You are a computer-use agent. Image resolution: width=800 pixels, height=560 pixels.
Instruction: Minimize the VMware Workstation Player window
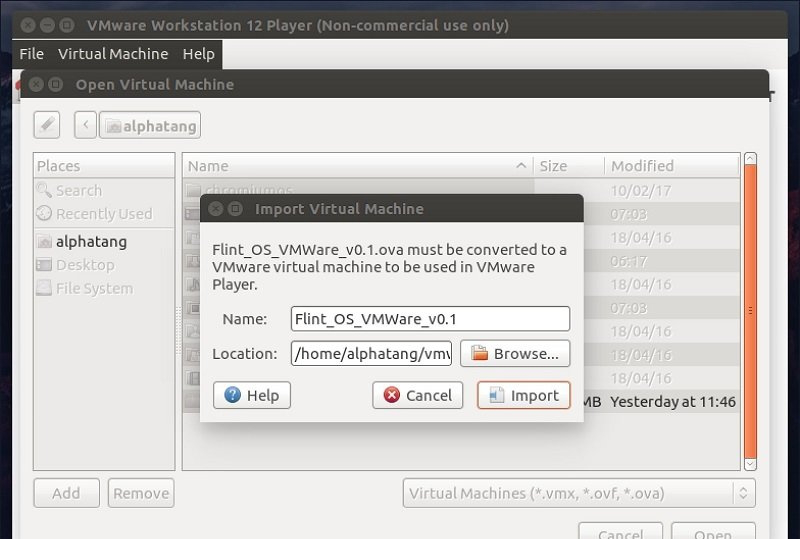coord(47,25)
